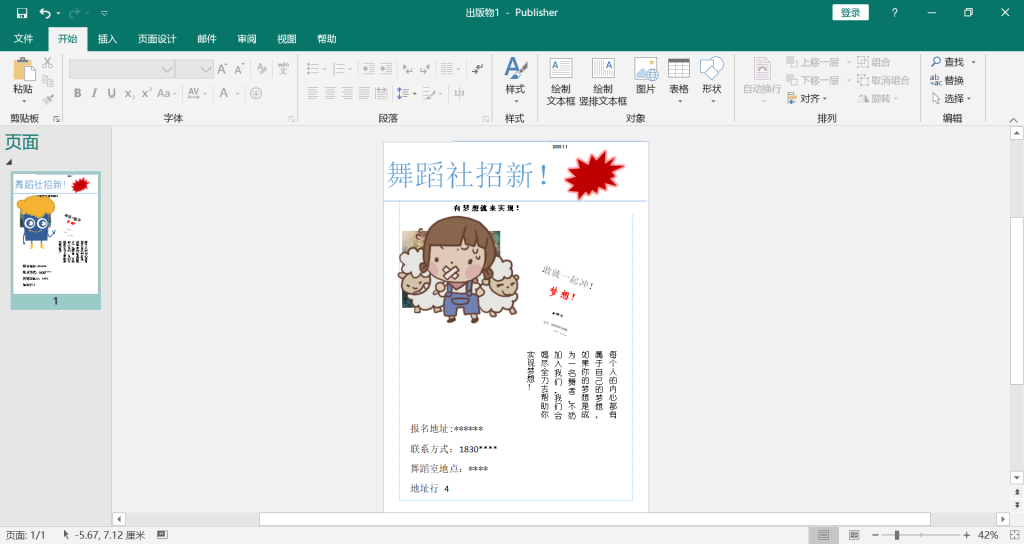1024x544 pixels.
Task: Click zoom out minus button
Action: point(875,535)
